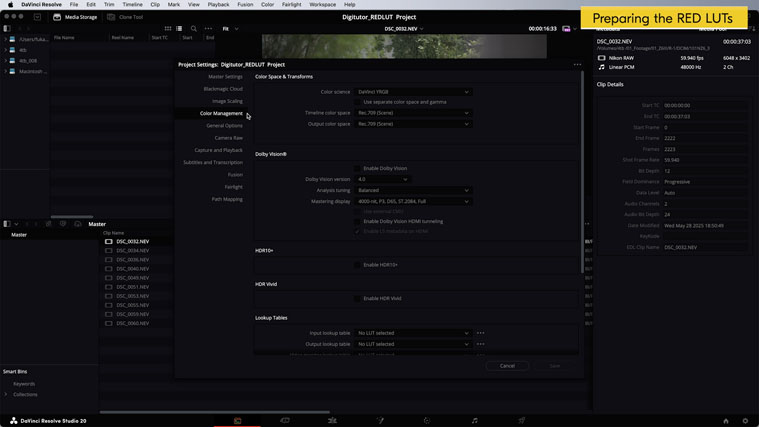Select Camera Raw settings section
Image resolution: width=759 pixels, height=427 pixels.
[228, 138]
